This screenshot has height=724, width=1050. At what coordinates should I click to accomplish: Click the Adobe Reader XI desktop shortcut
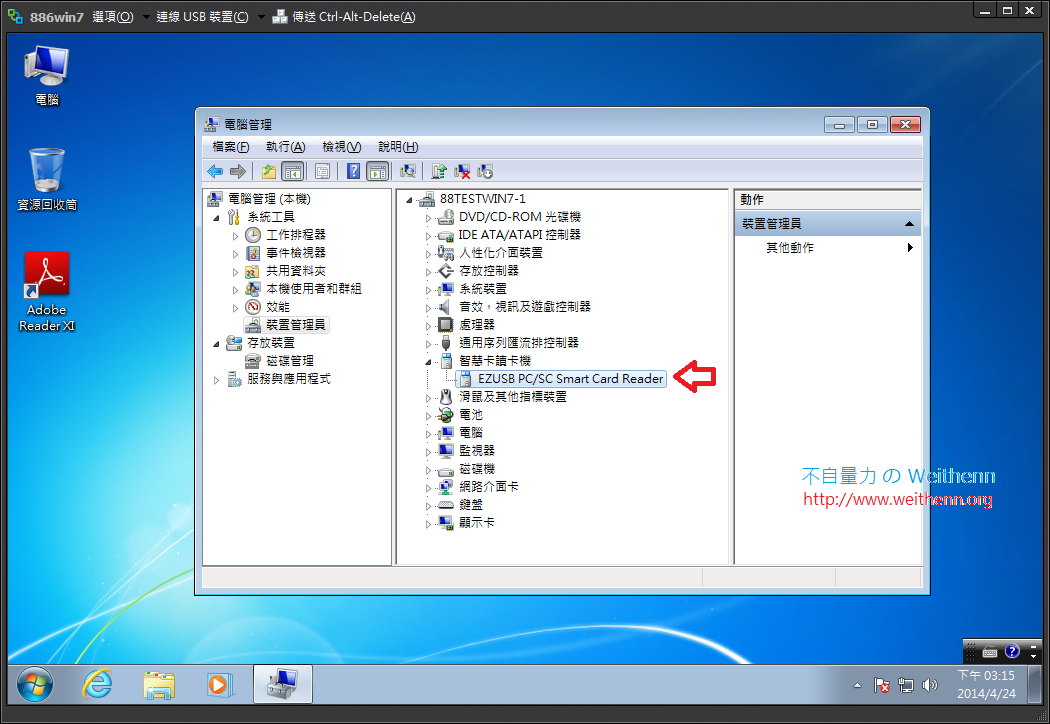coord(47,291)
